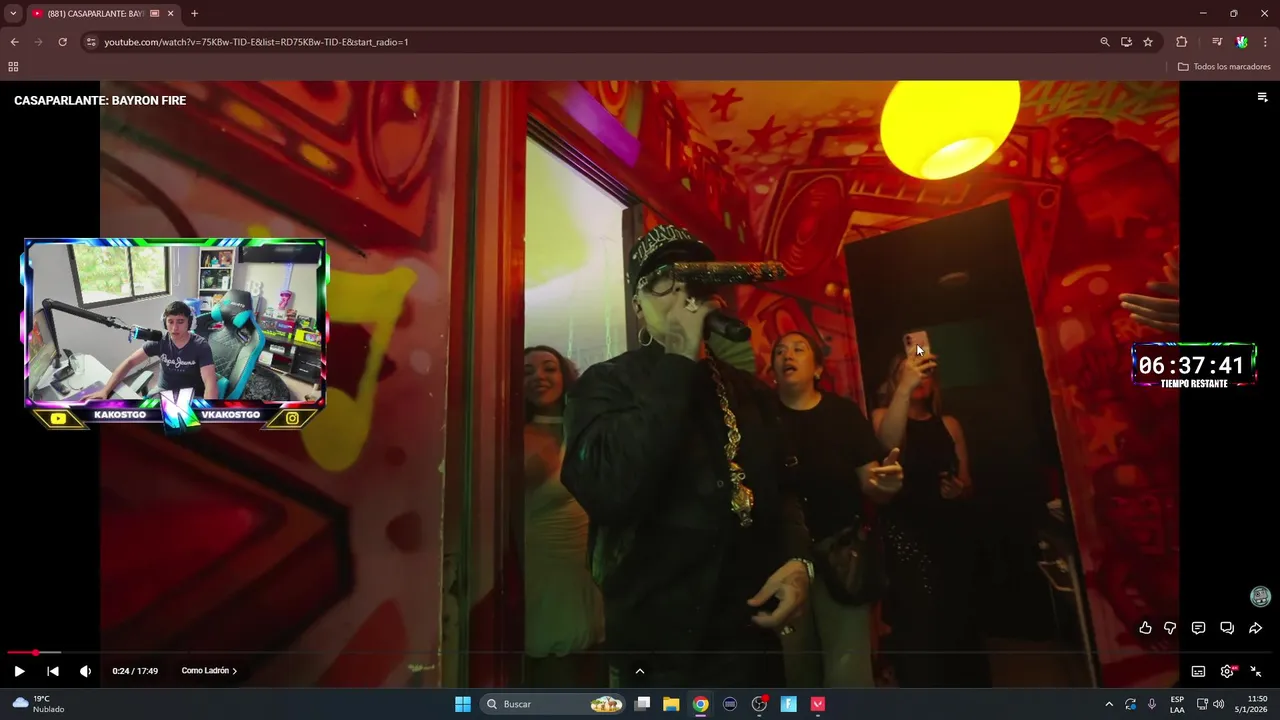The height and width of the screenshot is (720, 1280).
Task: Click video title 'CASAPARLANTE: BAYRON FIRE'
Action: (100, 100)
